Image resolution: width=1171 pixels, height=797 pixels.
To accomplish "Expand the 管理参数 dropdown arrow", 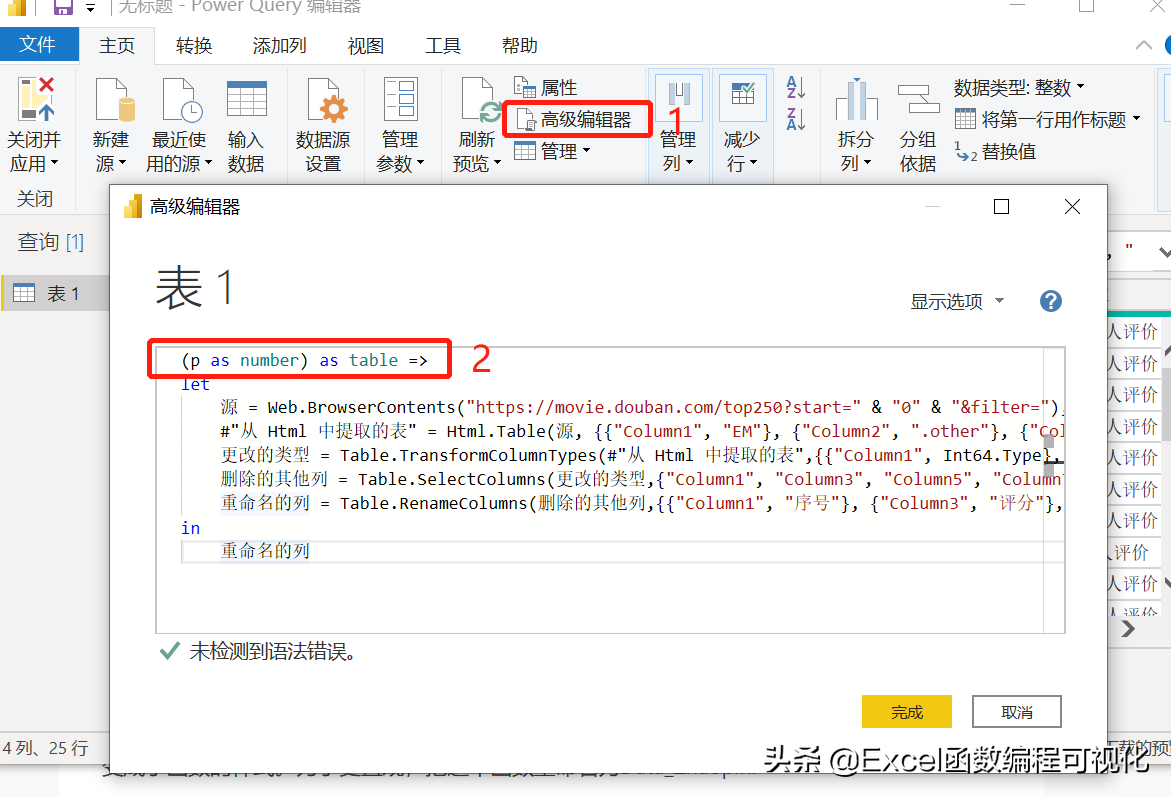I will tap(421, 164).
